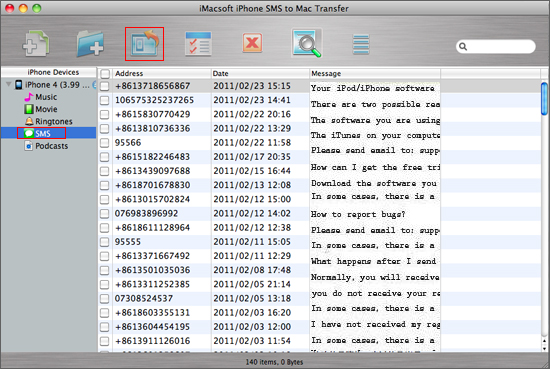
Task: Click the address +8613911126016
Action: [153, 341]
